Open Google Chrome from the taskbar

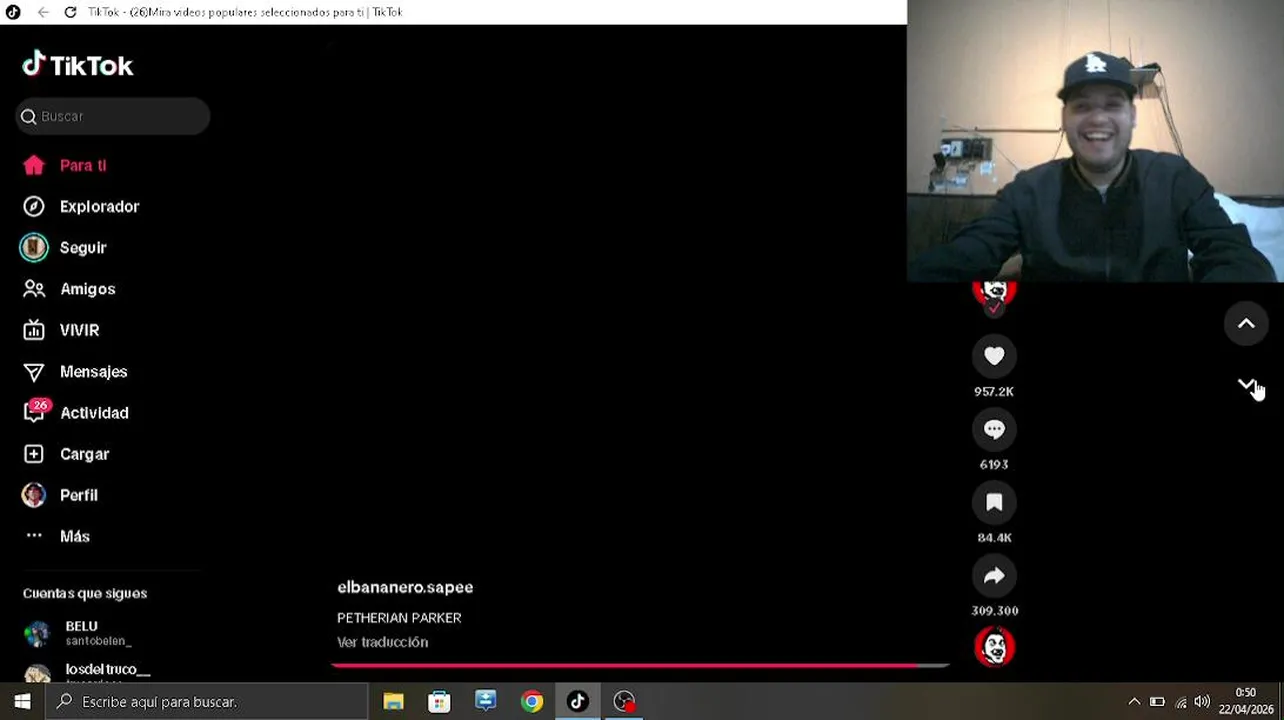click(532, 701)
